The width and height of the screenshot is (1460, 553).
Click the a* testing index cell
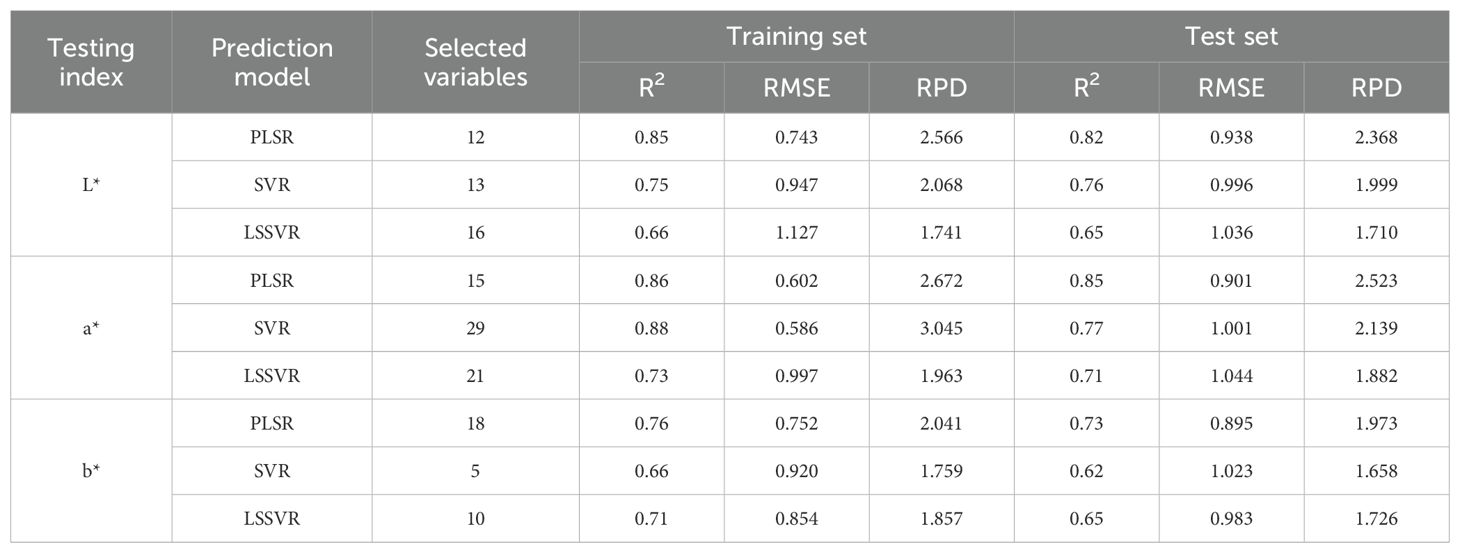[x=90, y=328]
